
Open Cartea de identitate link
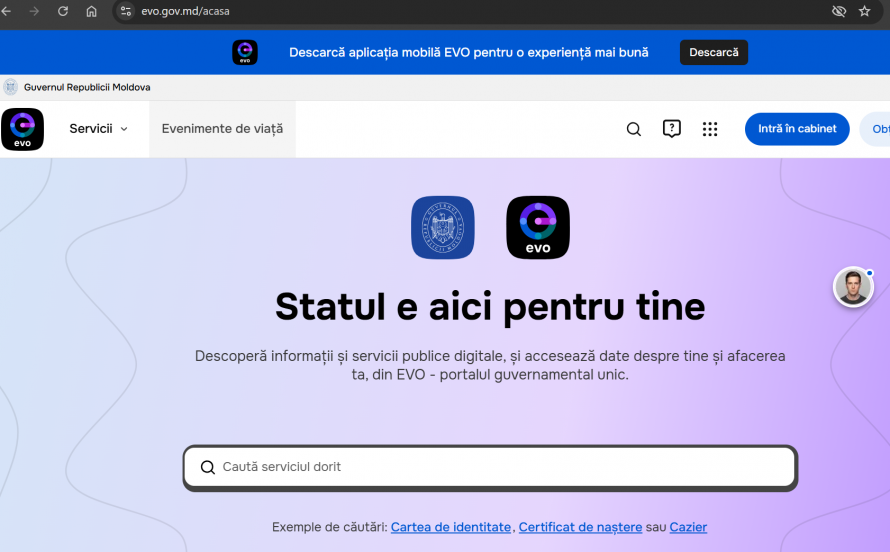click(x=451, y=527)
